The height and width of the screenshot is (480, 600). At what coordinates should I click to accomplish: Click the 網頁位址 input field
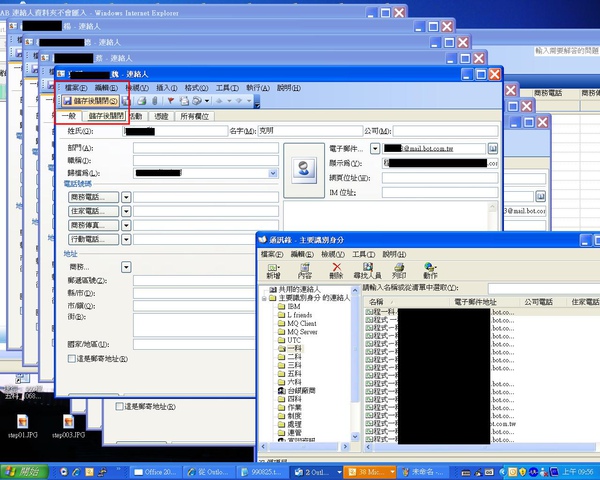click(440, 178)
